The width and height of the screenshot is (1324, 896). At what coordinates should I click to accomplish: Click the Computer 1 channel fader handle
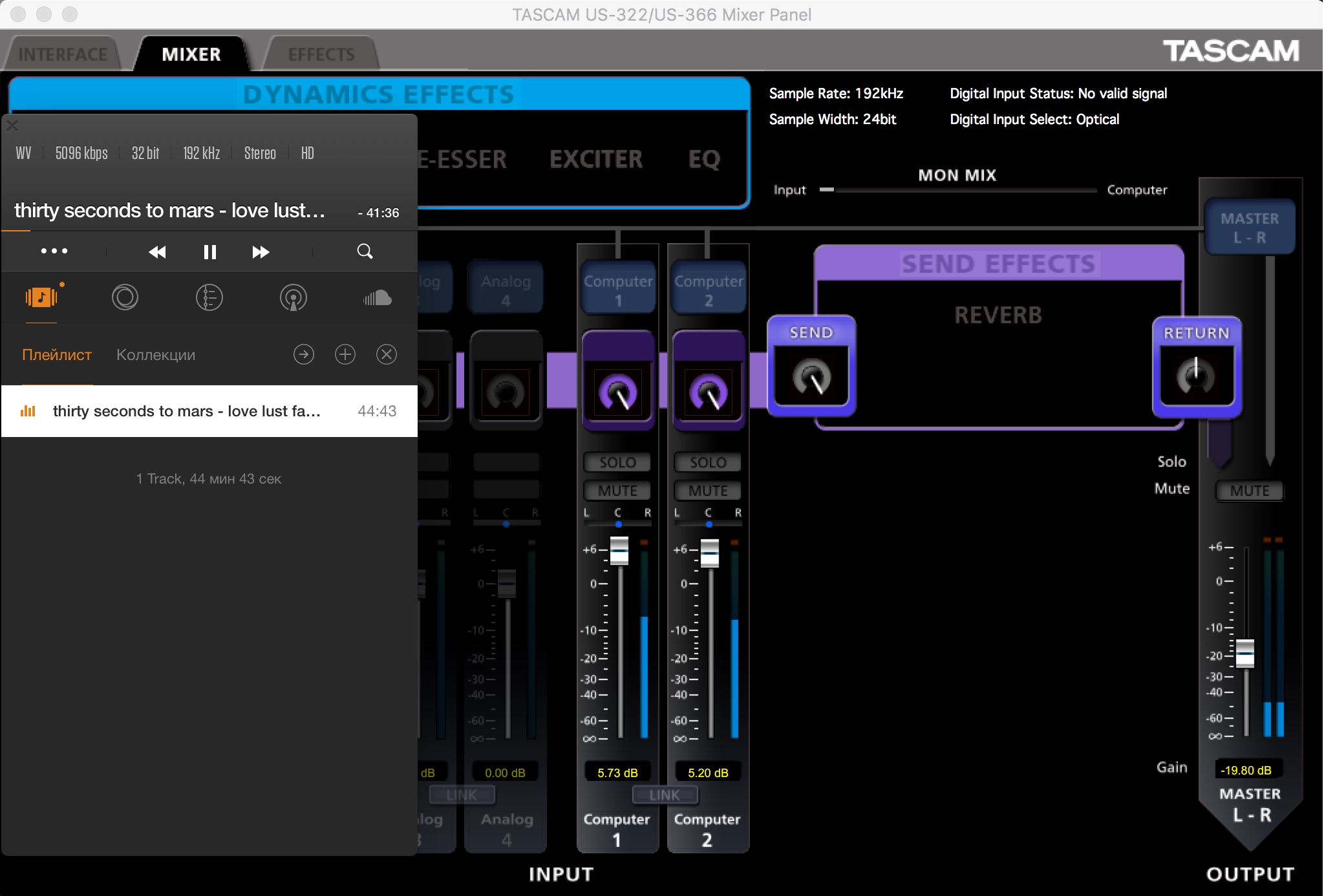[619, 551]
